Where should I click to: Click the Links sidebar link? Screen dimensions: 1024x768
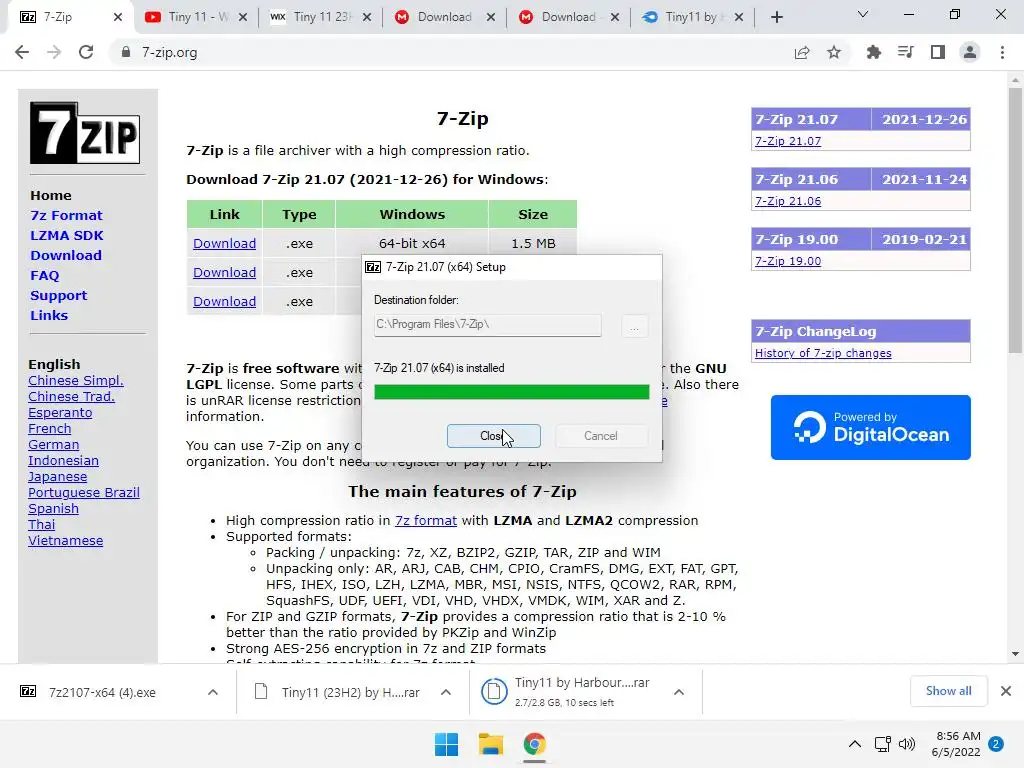[x=49, y=315]
